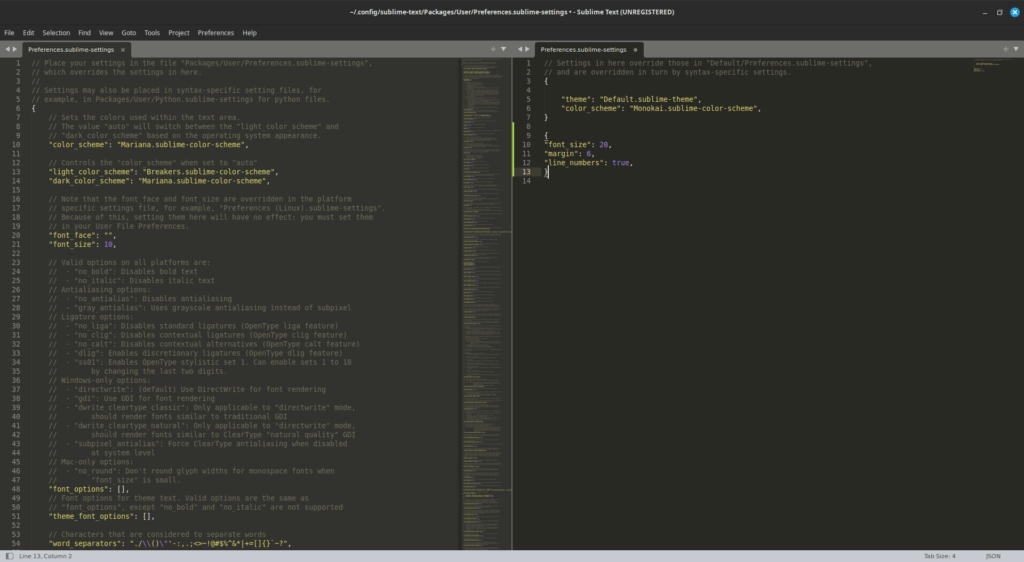Open the Selection menu
Screen dimensions: 1024x562
[x=56, y=33]
